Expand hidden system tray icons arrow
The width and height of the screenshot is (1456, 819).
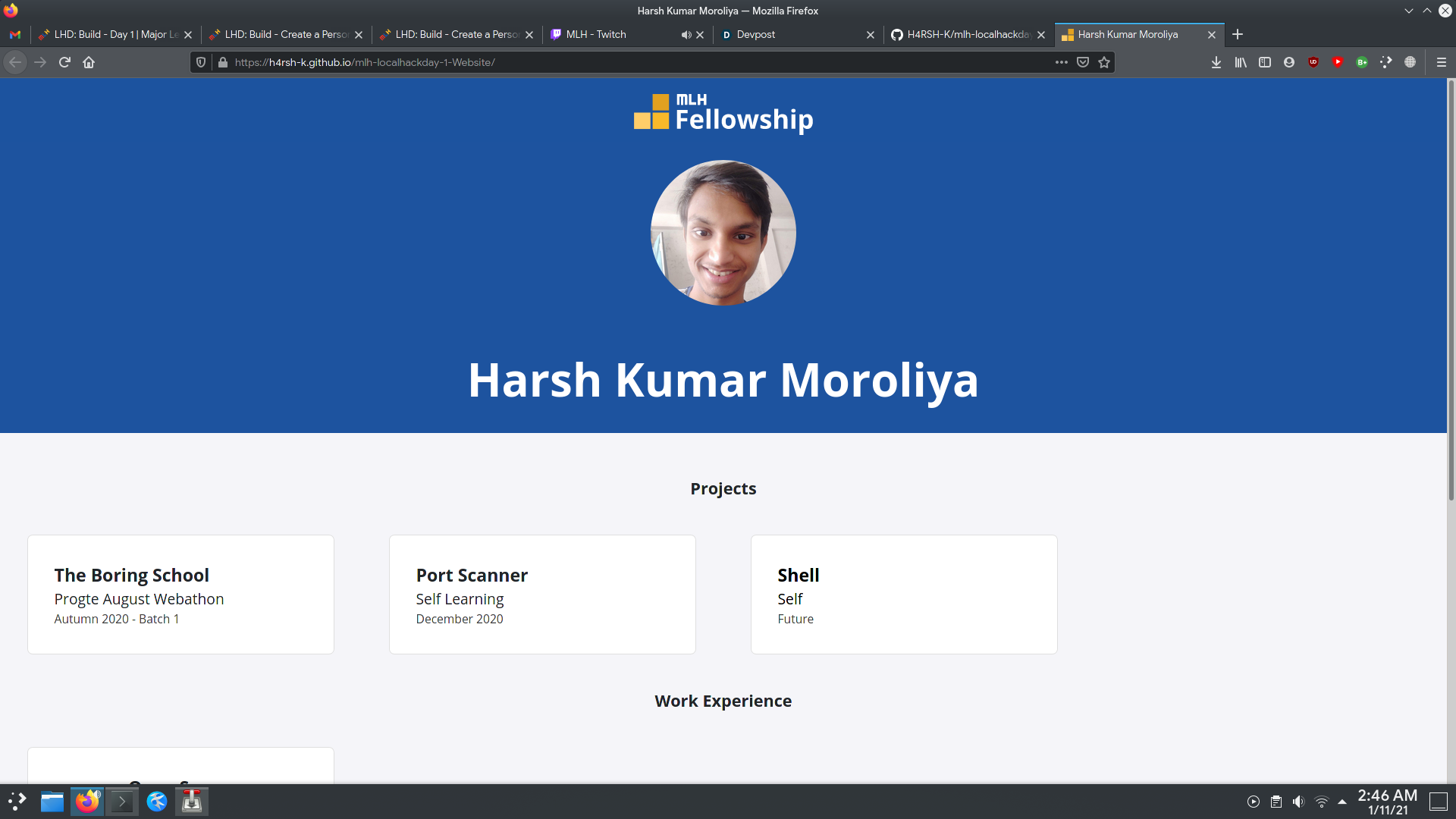[x=1342, y=802]
